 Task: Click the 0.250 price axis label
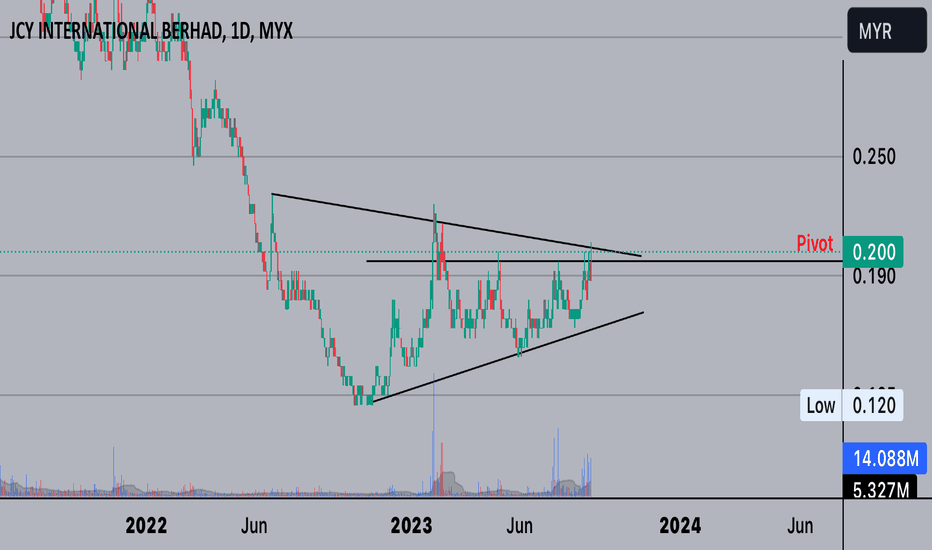point(874,157)
